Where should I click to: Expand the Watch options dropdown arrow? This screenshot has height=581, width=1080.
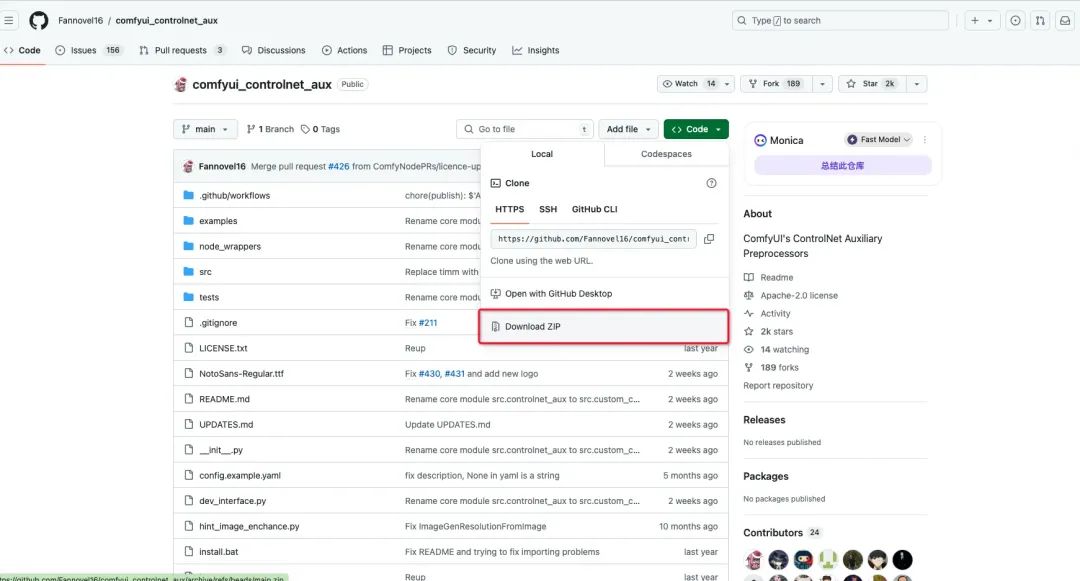727,84
